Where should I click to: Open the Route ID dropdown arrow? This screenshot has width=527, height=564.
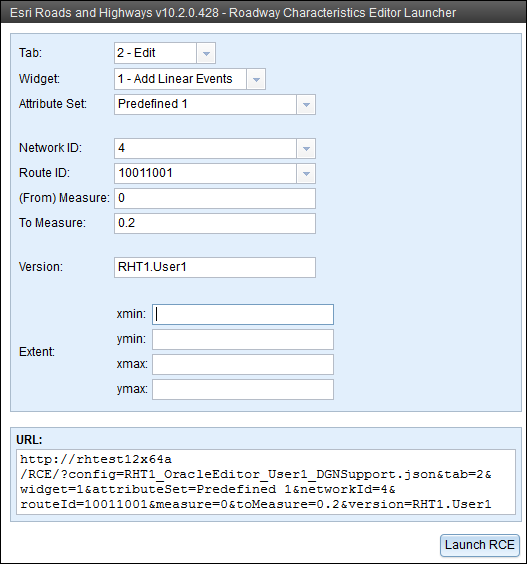tap(306, 174)
